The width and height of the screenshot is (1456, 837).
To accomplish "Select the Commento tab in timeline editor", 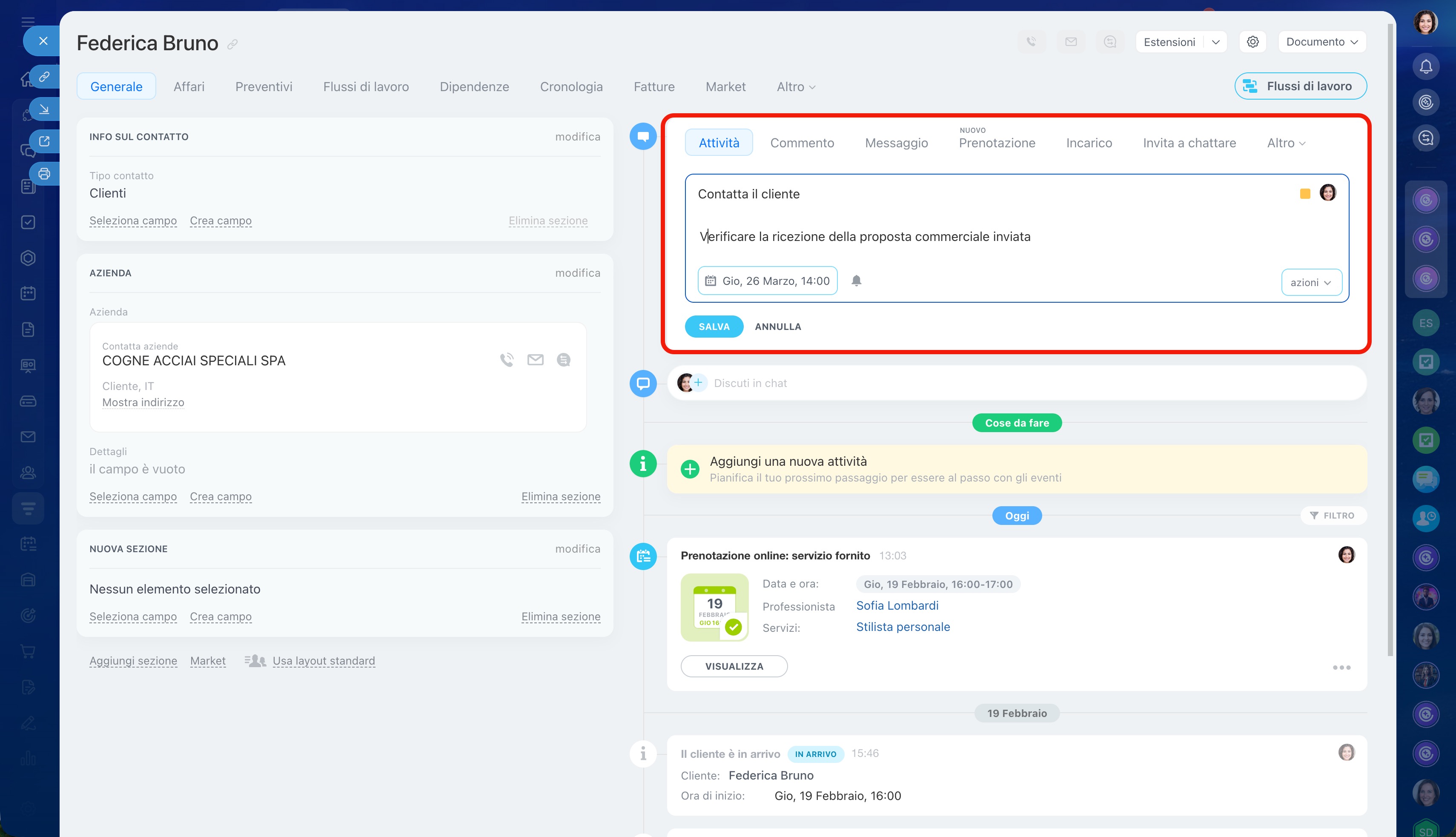I will pyautogui.click(x=802, y=143).
